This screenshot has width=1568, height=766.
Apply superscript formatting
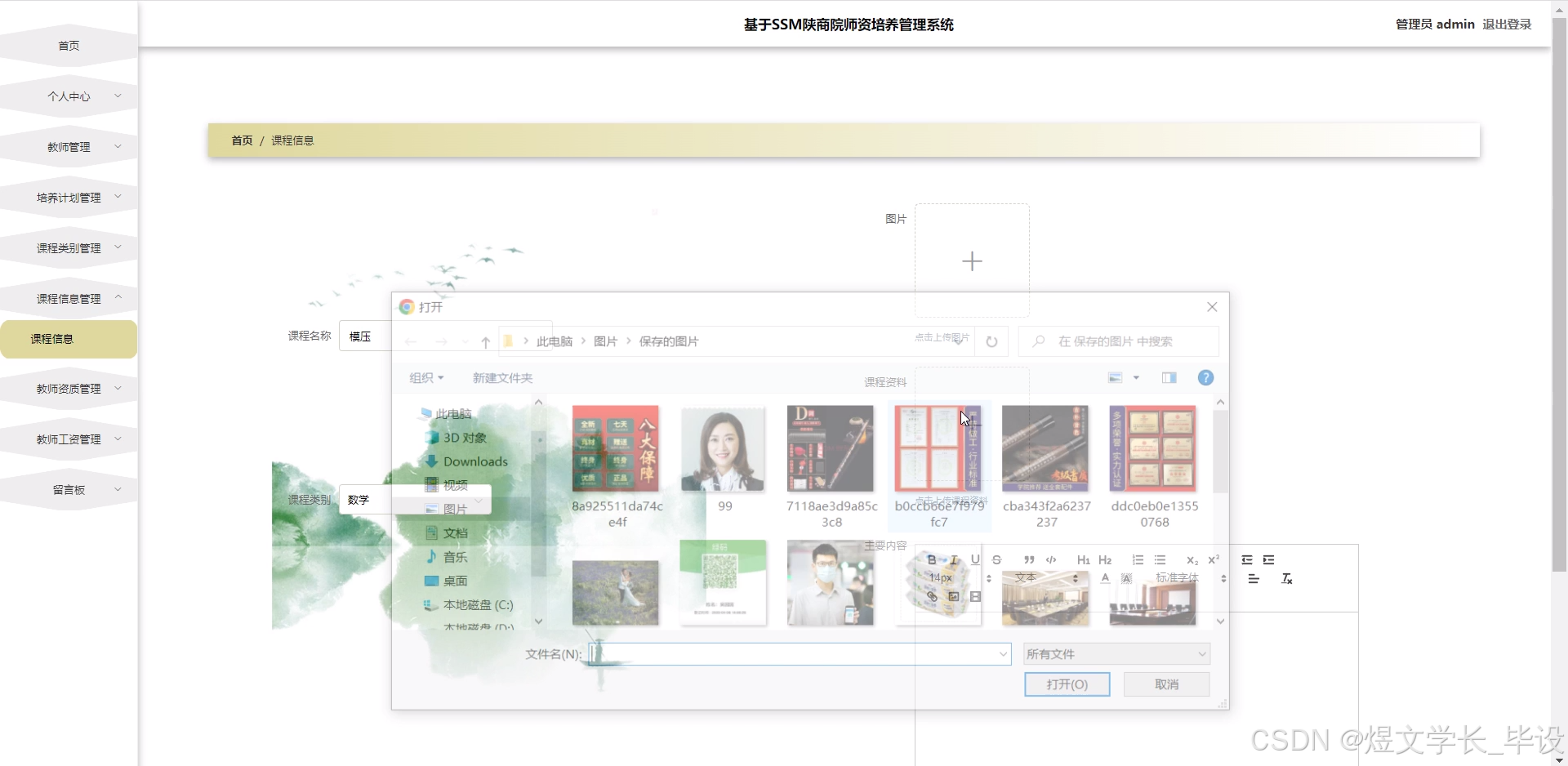point(1214,560)
